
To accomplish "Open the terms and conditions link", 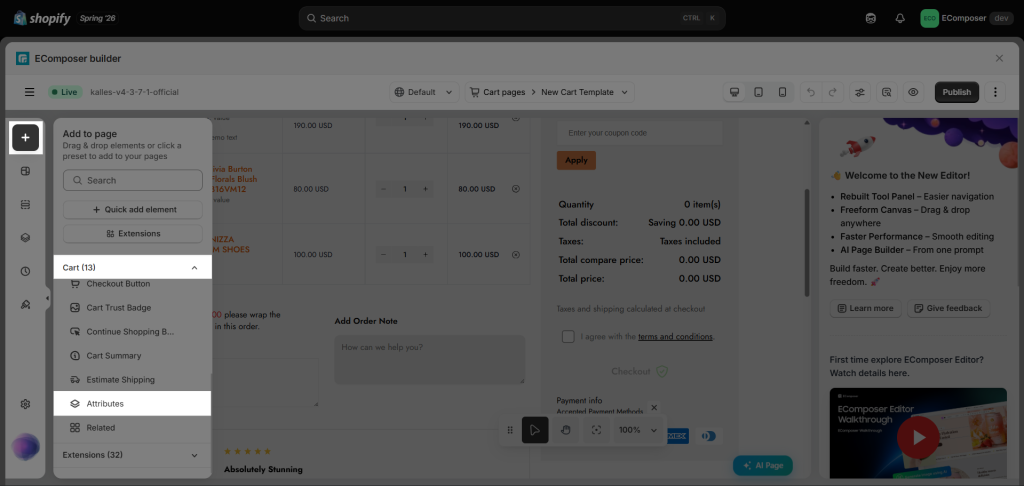I will [675, 336].
